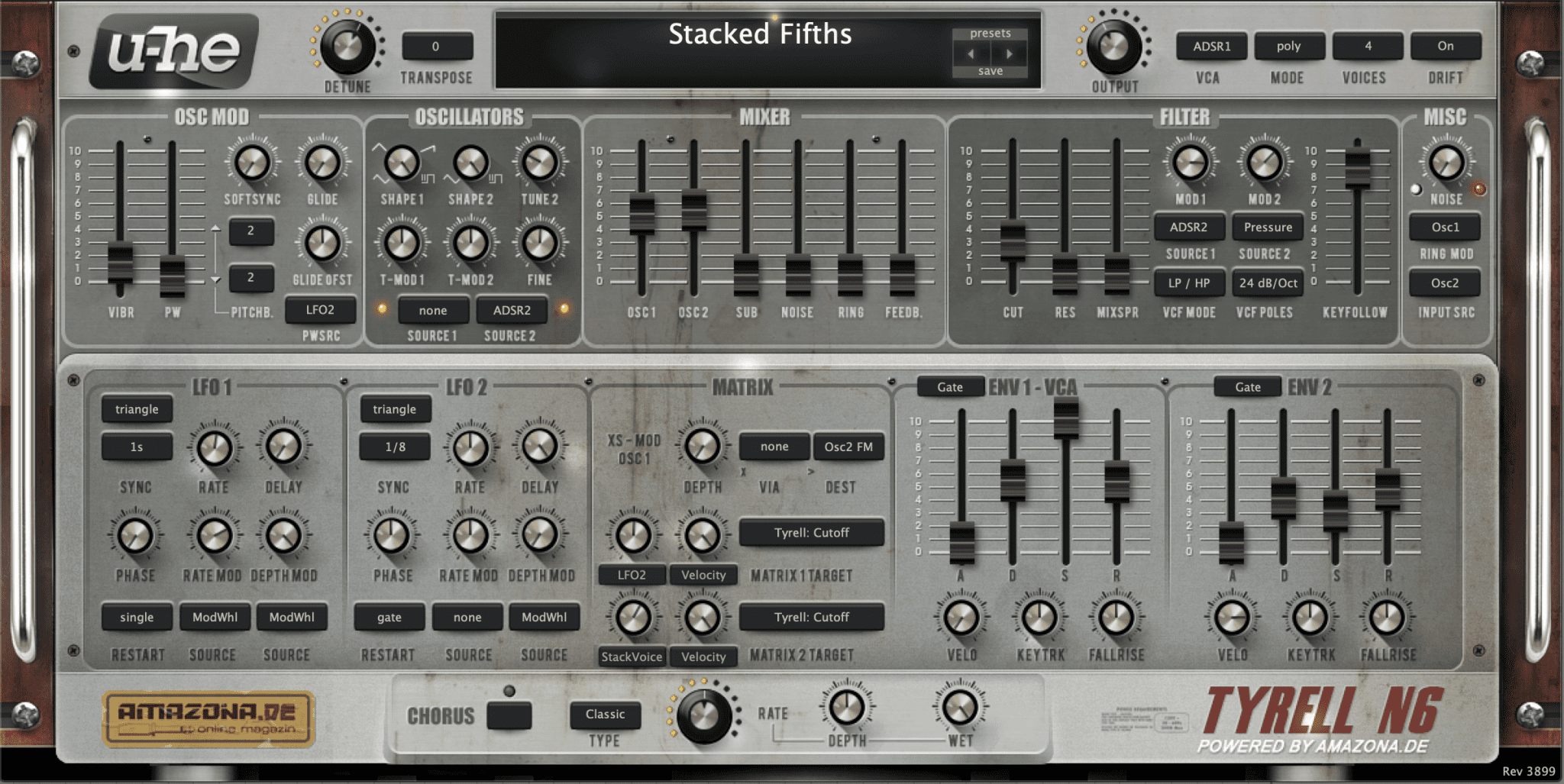Toggle the ENV 1 Gate trigger button
The width and height of the screenshot is (1564, 784).
950,387
